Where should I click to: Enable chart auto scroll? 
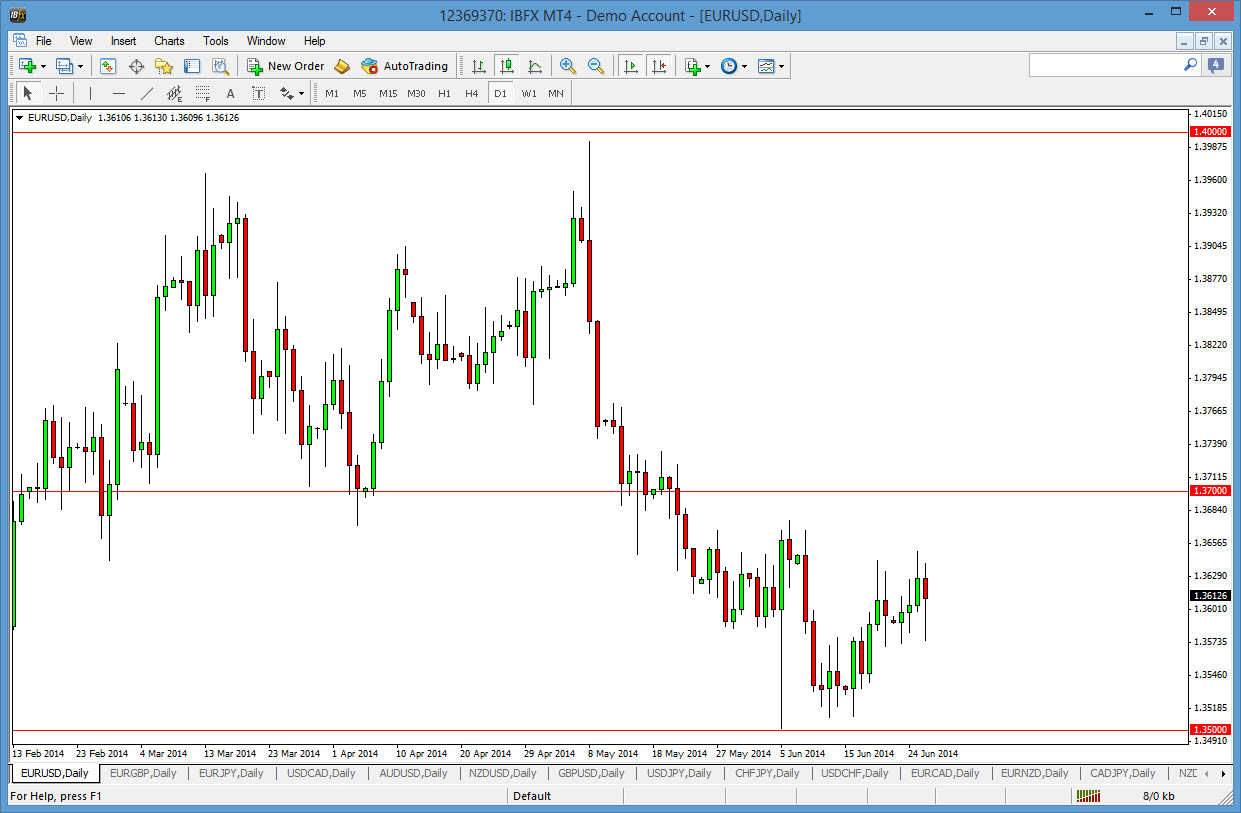[632, 66]
